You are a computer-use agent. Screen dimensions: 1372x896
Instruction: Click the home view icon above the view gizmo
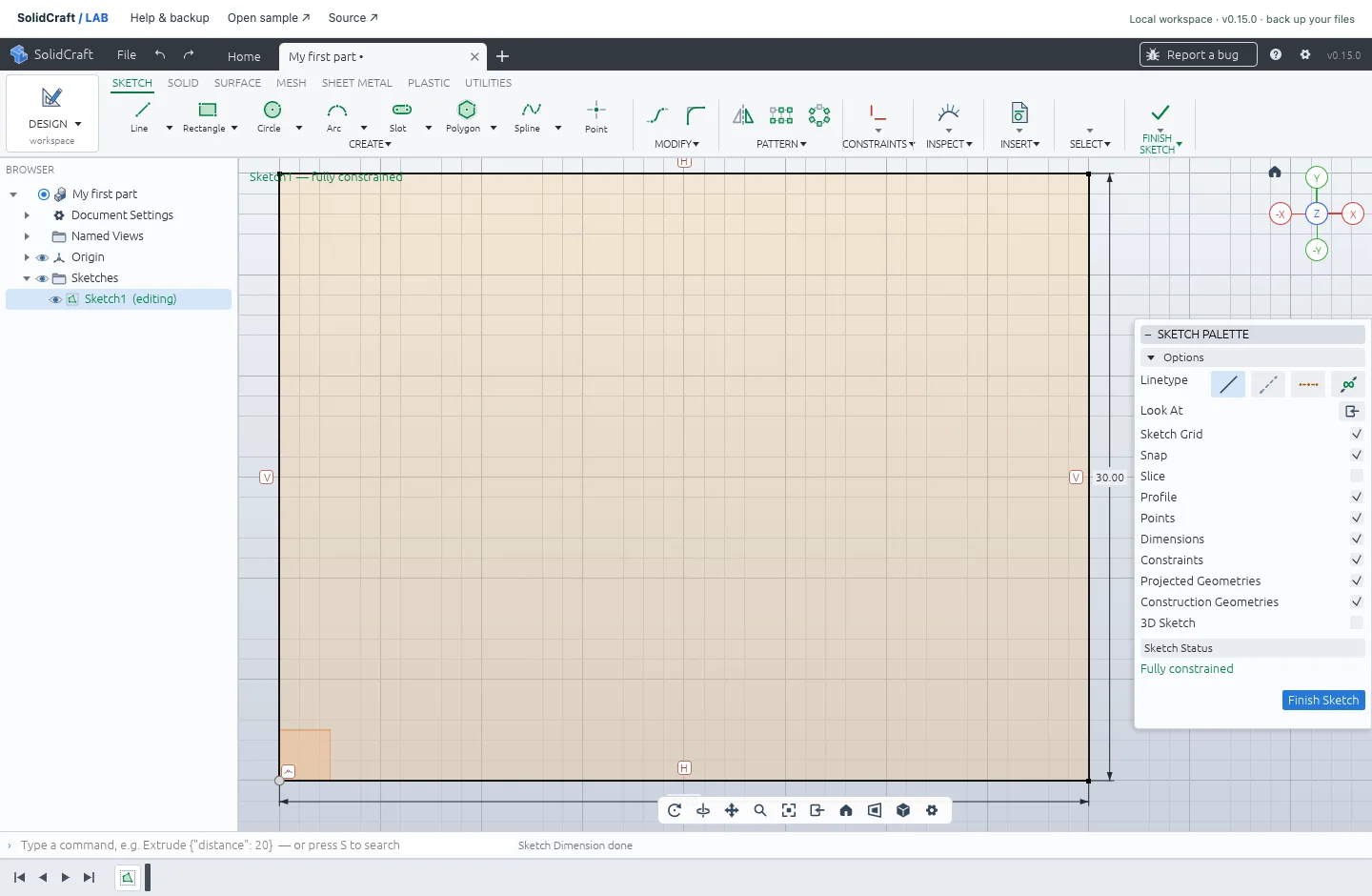click(1275, 172)
